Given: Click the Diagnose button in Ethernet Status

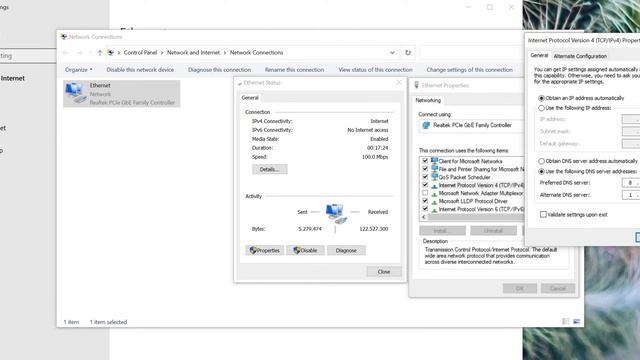Looking at the screenshot, I should (346, 250).
